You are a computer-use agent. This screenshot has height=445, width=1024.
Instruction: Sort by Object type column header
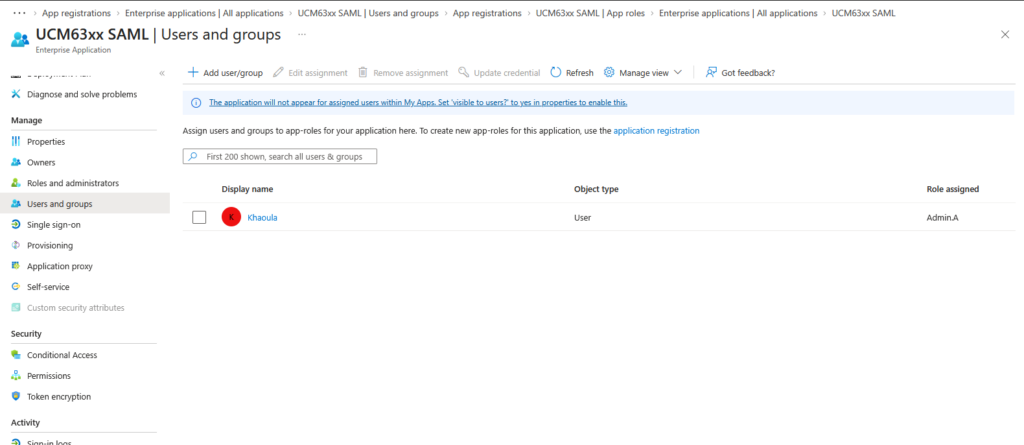[x=596, y=190]
